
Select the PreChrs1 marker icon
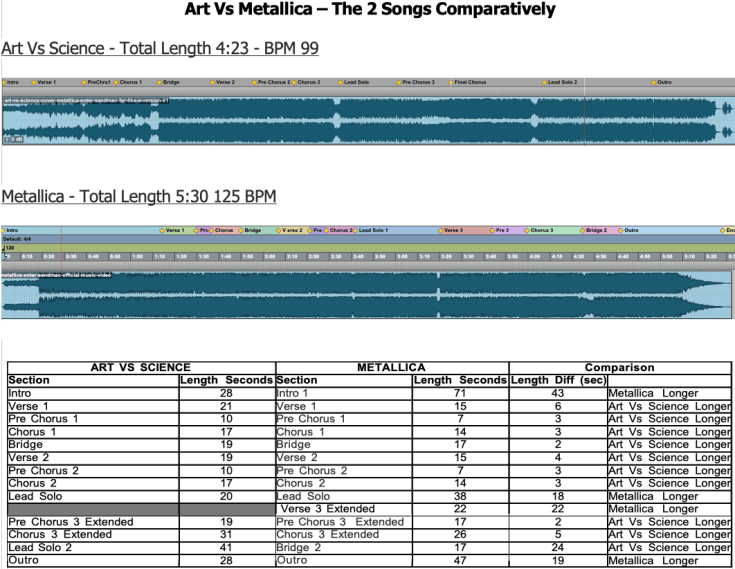[83, 82]
